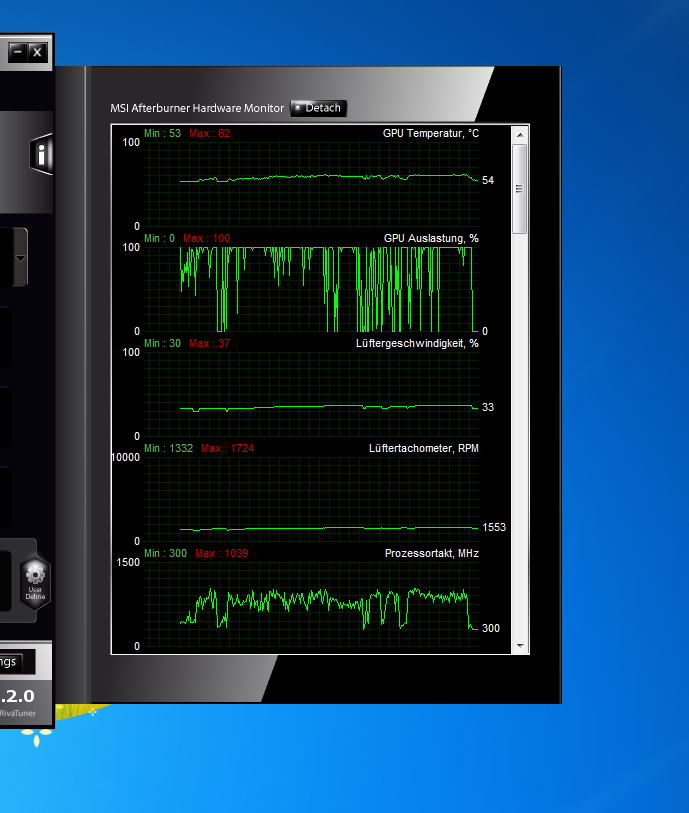Click the GPU Temperatur graph
This screenshot has height=813, width=689.
coord(311,184)
